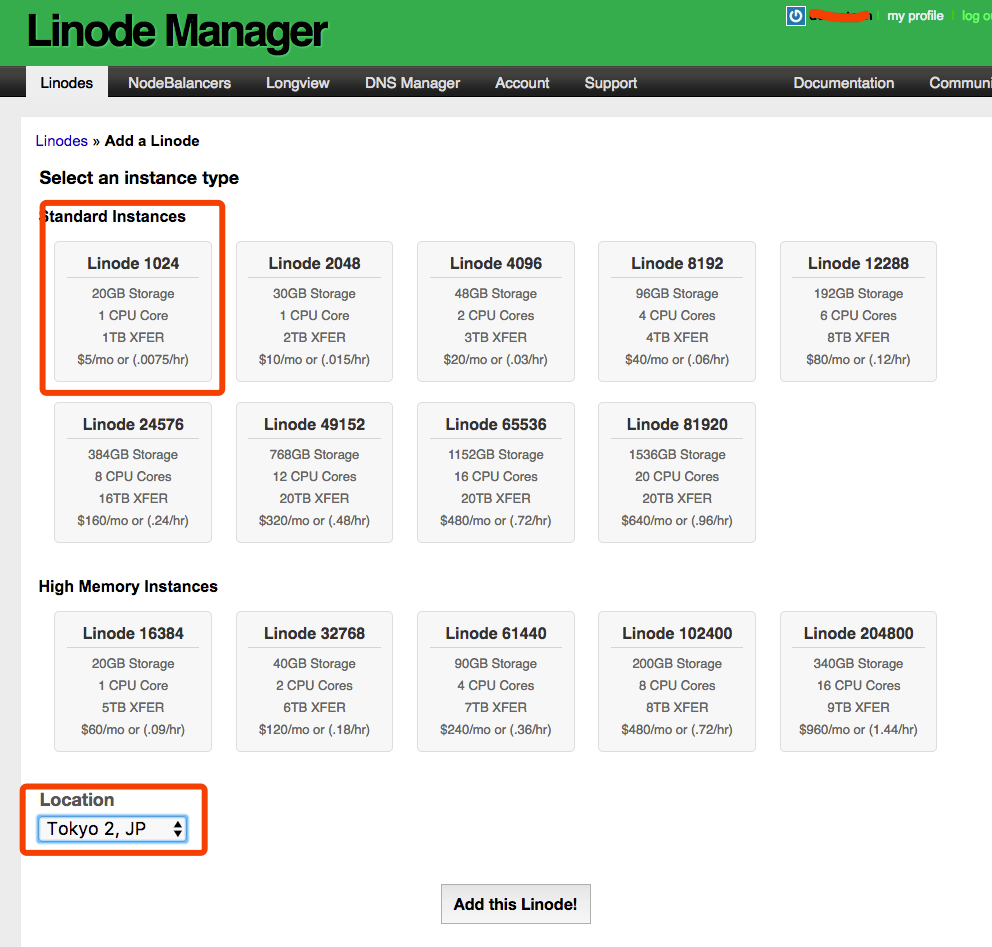992x947 pixels.
Task: Click the 1536GB Storage text
Action: click(x=677, y=454)
